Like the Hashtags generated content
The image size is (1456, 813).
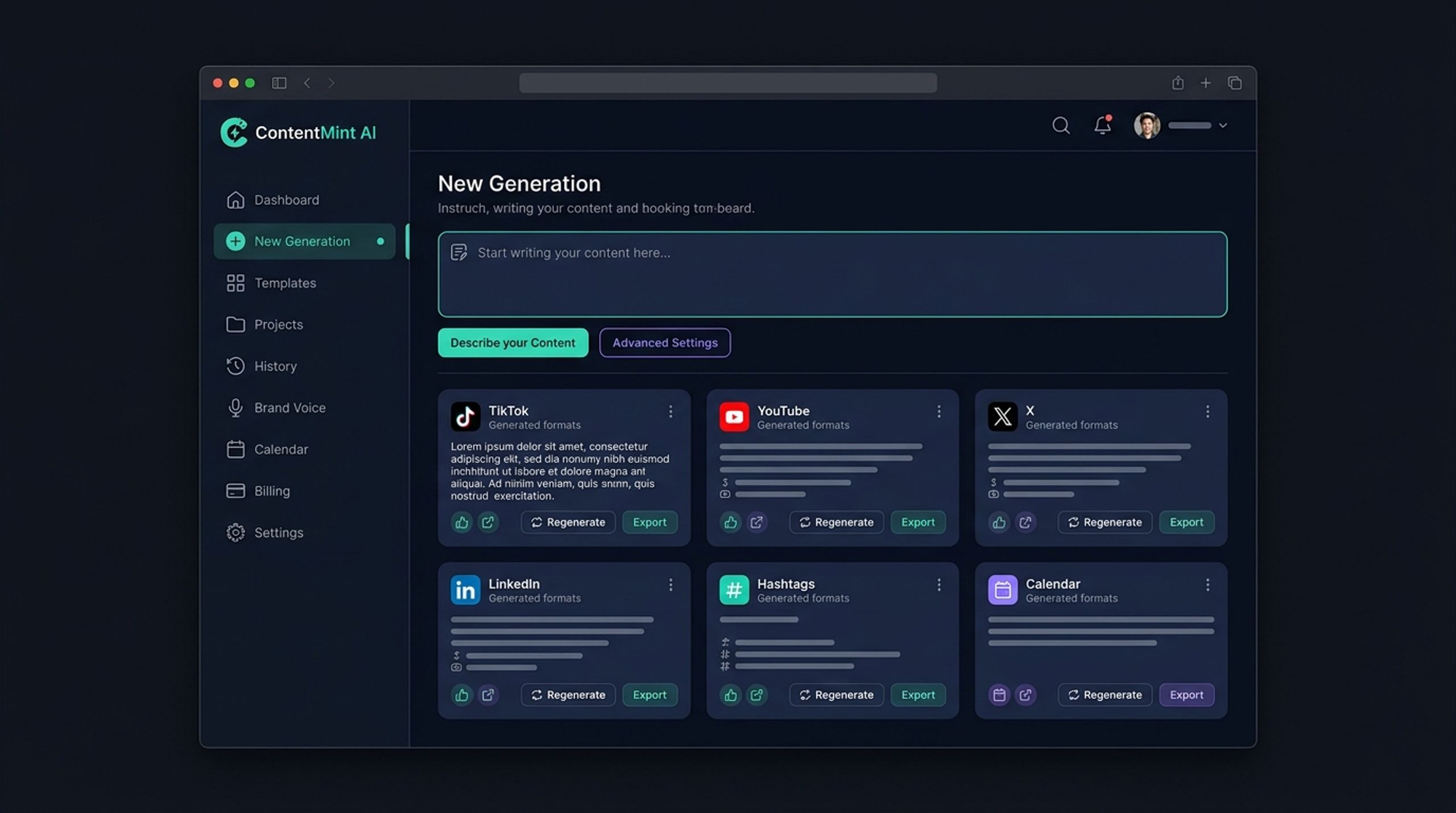pos(730,695)
